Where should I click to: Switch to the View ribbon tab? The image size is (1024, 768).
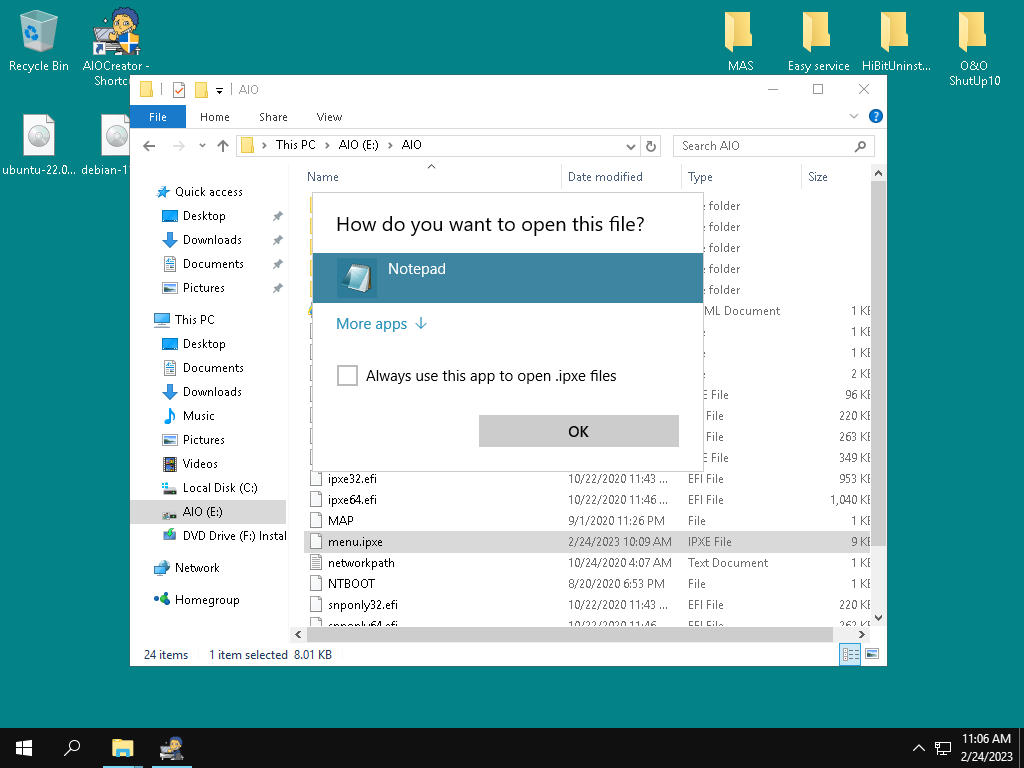(329, 117)
